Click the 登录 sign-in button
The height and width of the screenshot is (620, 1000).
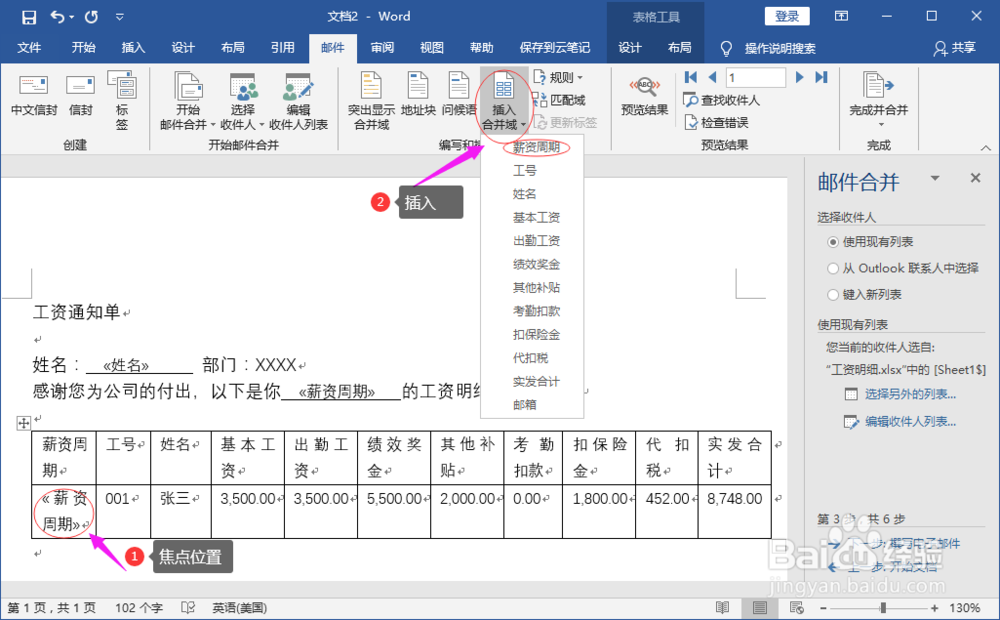pos(787,17)
